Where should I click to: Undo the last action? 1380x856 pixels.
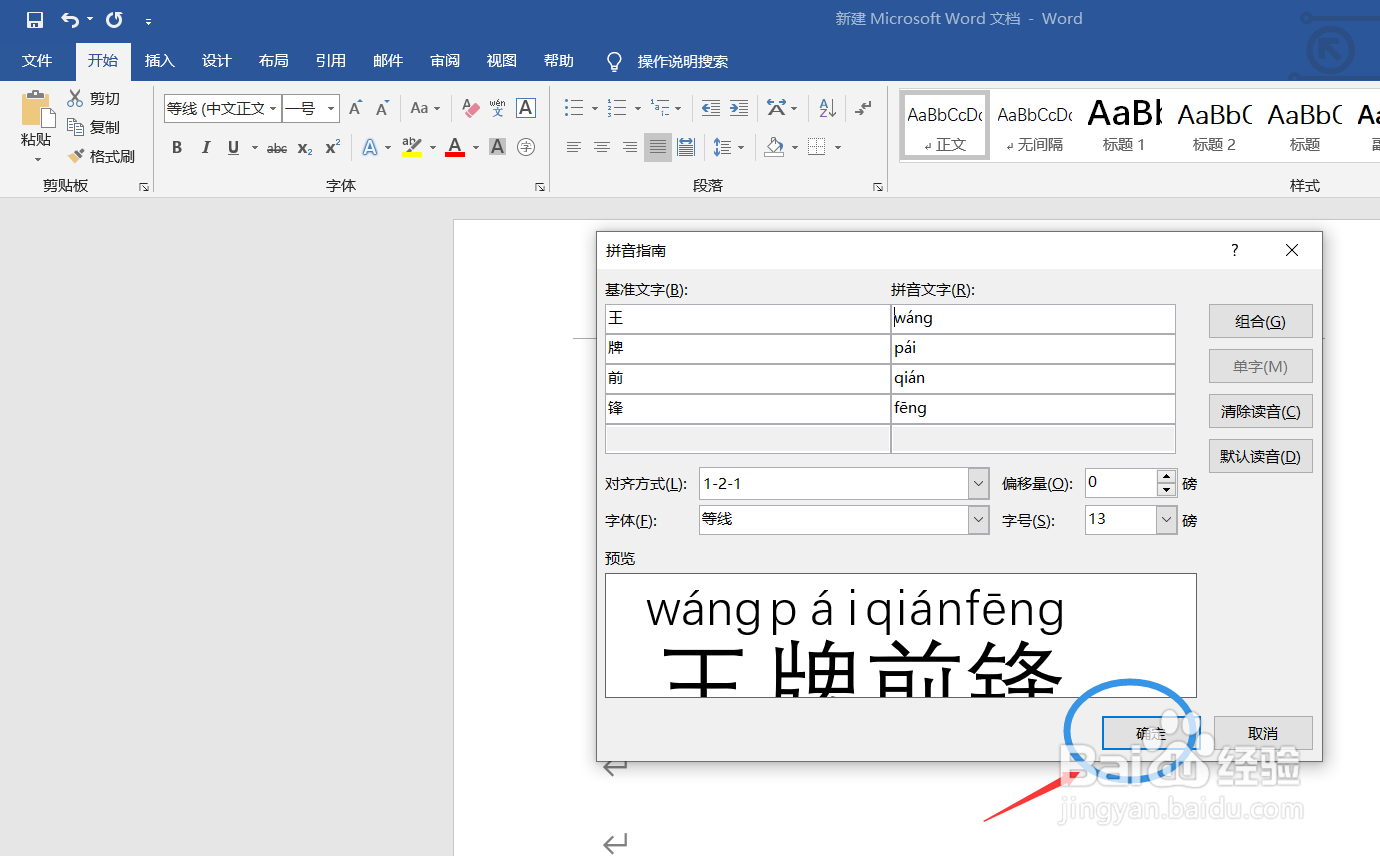[69, 20]
